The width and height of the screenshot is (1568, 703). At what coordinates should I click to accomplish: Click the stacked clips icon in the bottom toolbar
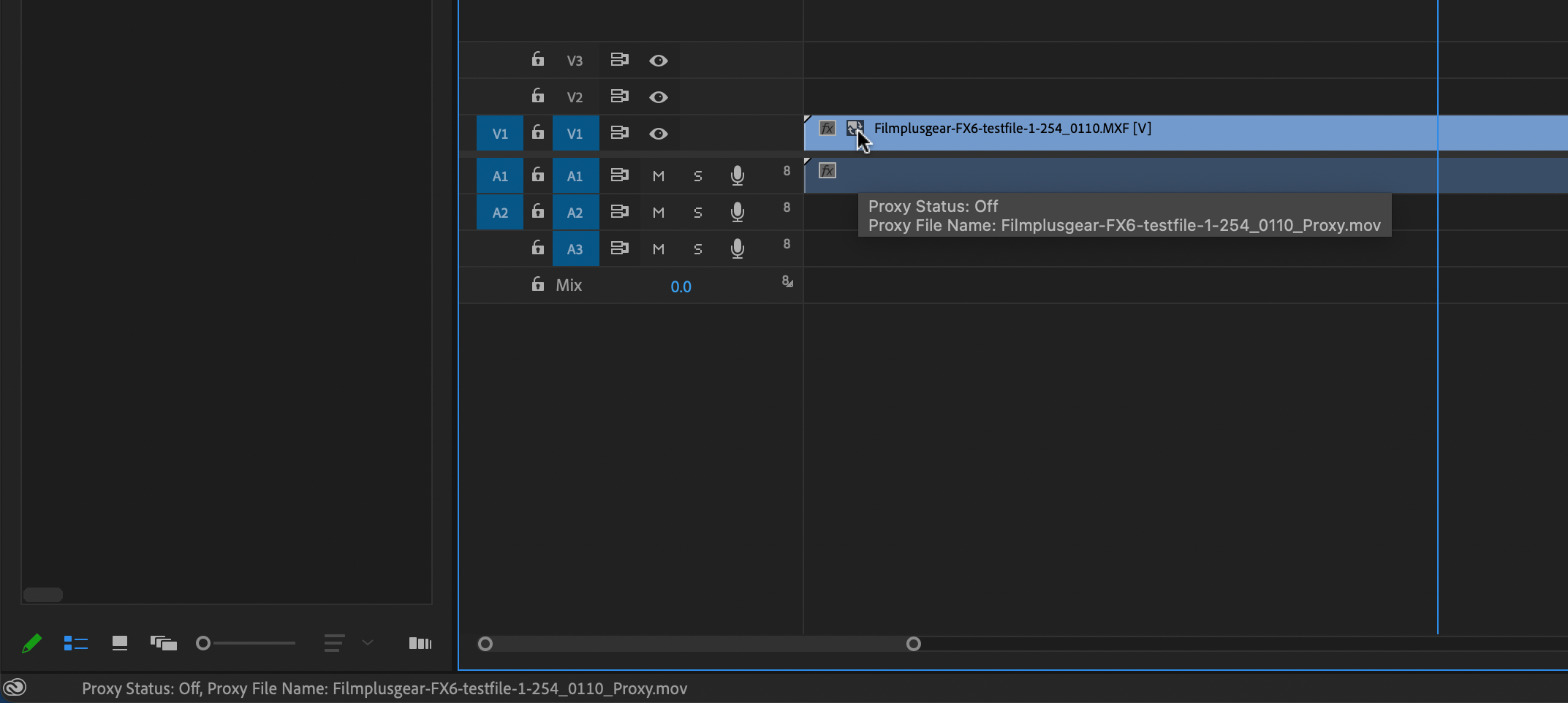[163, 643]
